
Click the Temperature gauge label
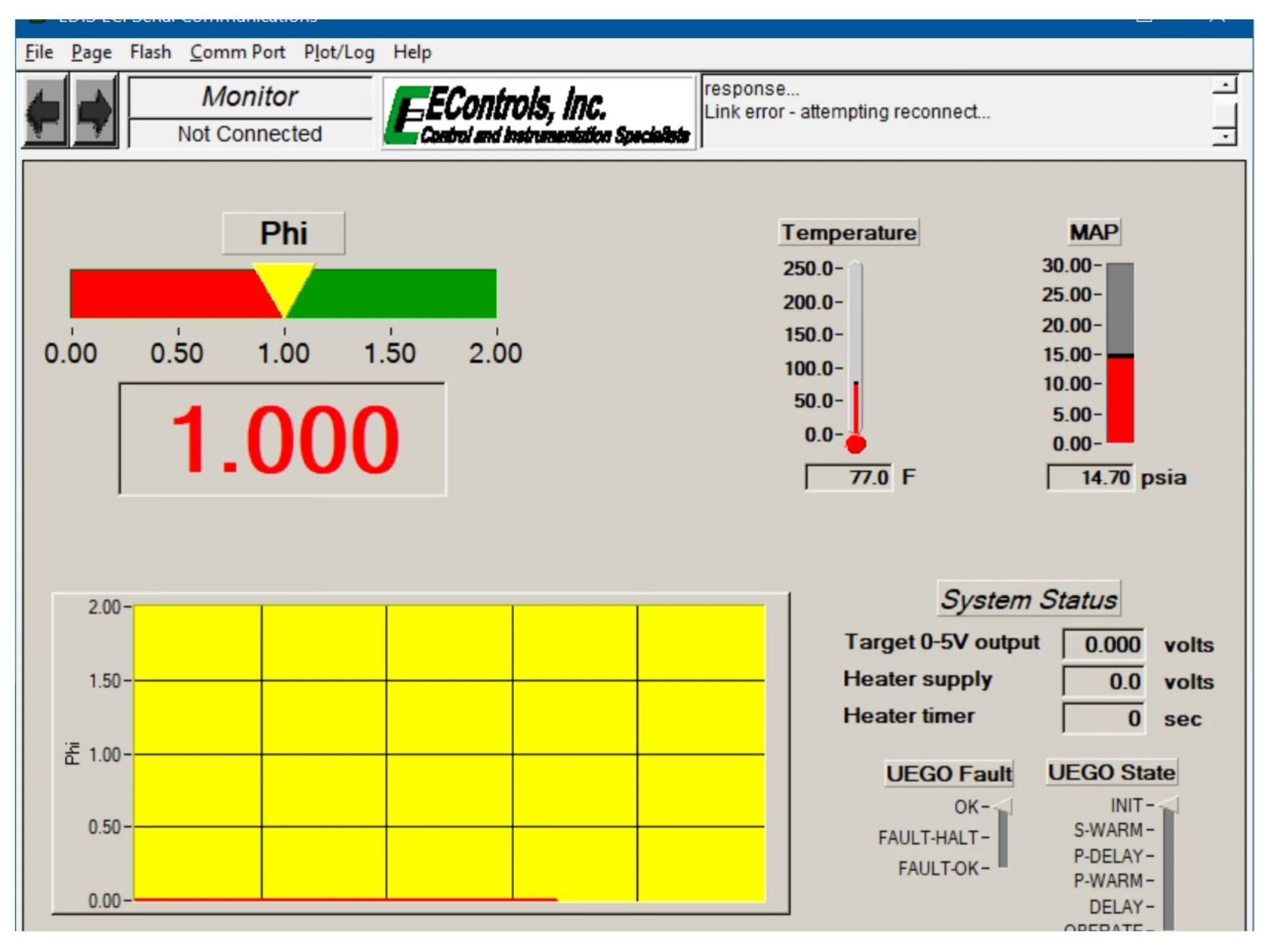click(848, 232)
